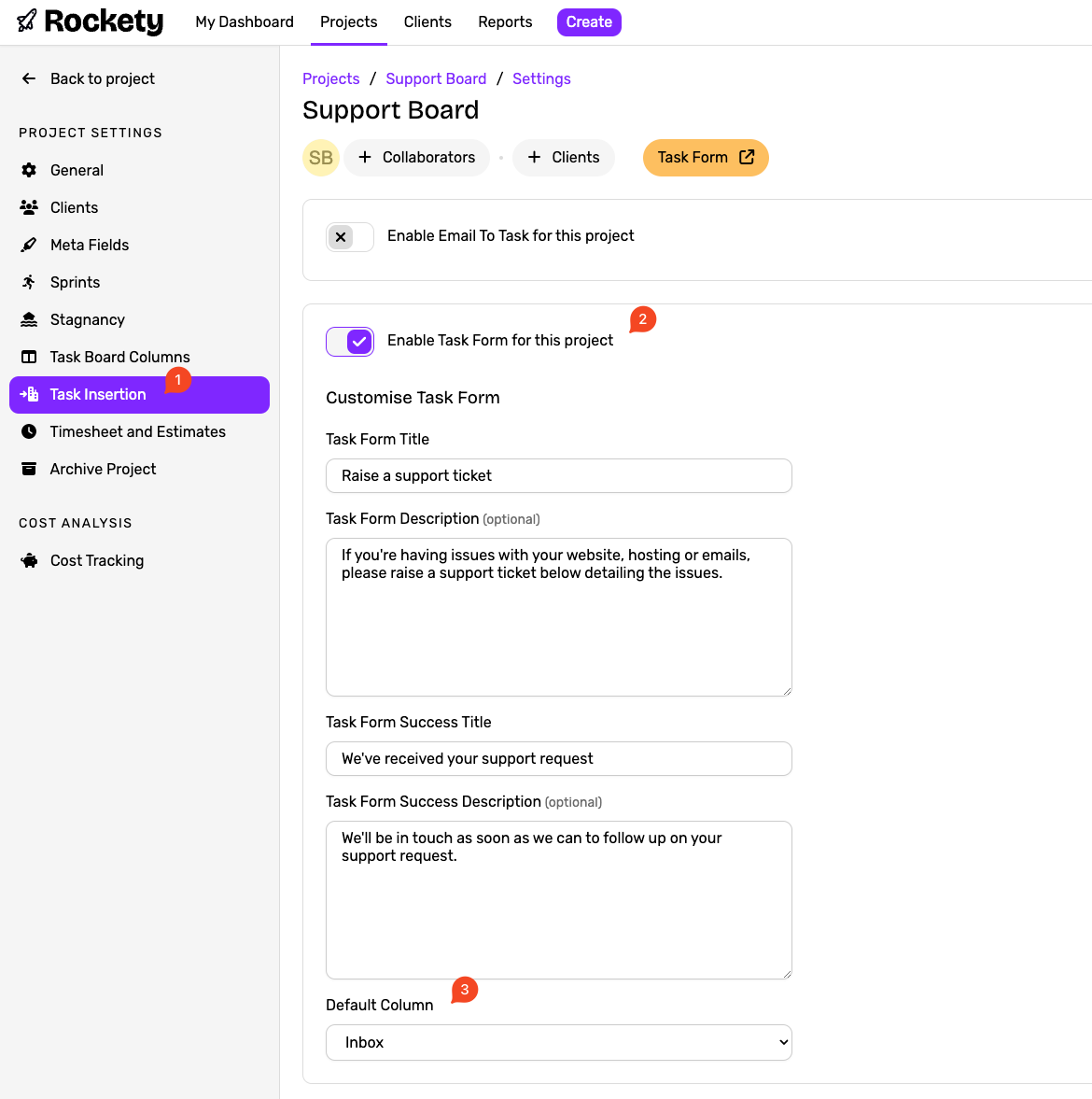Click the 'Enable Email To Task for this project' label

(511, 236)
